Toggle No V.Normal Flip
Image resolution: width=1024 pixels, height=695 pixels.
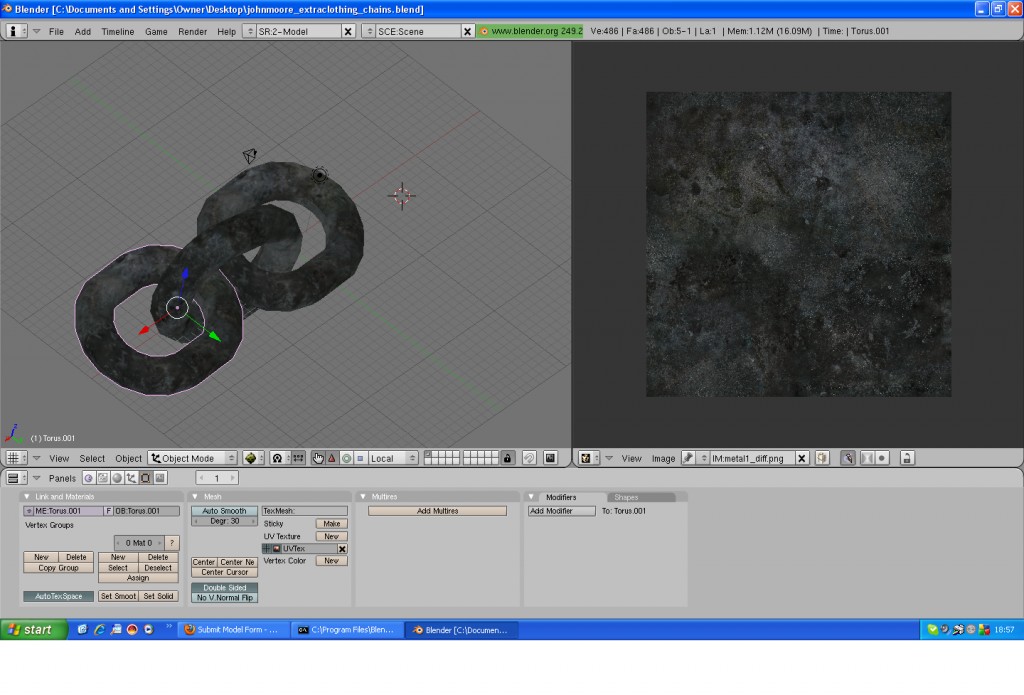click(223, 596)
